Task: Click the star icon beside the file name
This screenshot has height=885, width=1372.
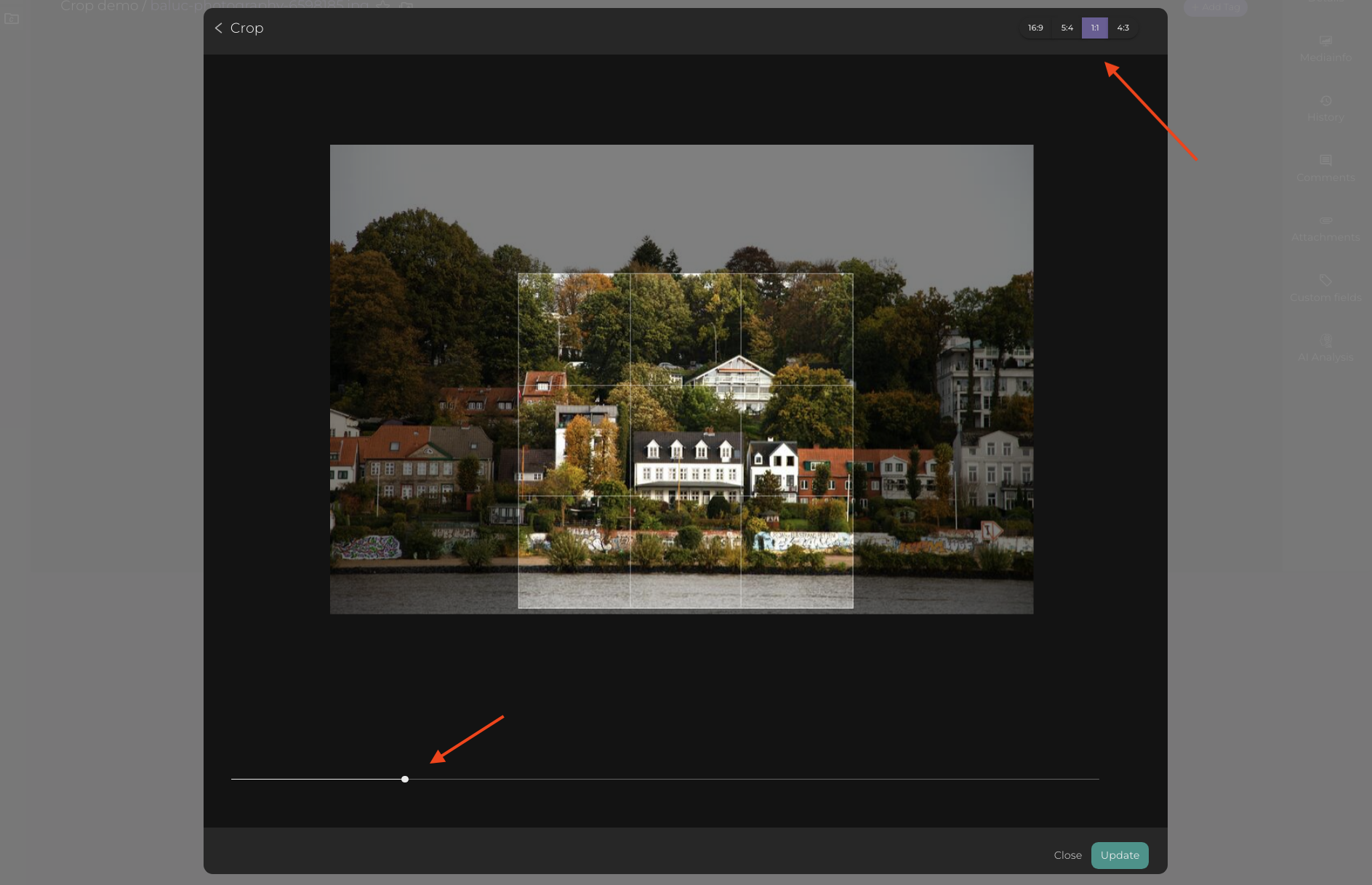Action: point(383,6)
